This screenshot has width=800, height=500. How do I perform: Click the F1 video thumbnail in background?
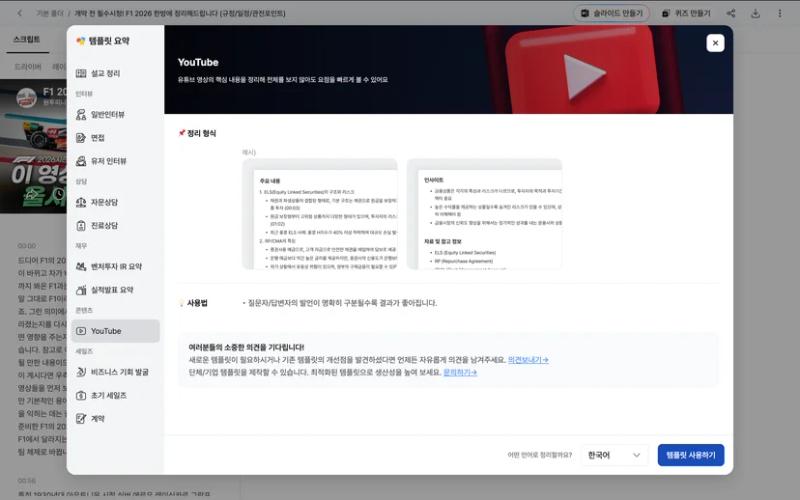point(33,146)
